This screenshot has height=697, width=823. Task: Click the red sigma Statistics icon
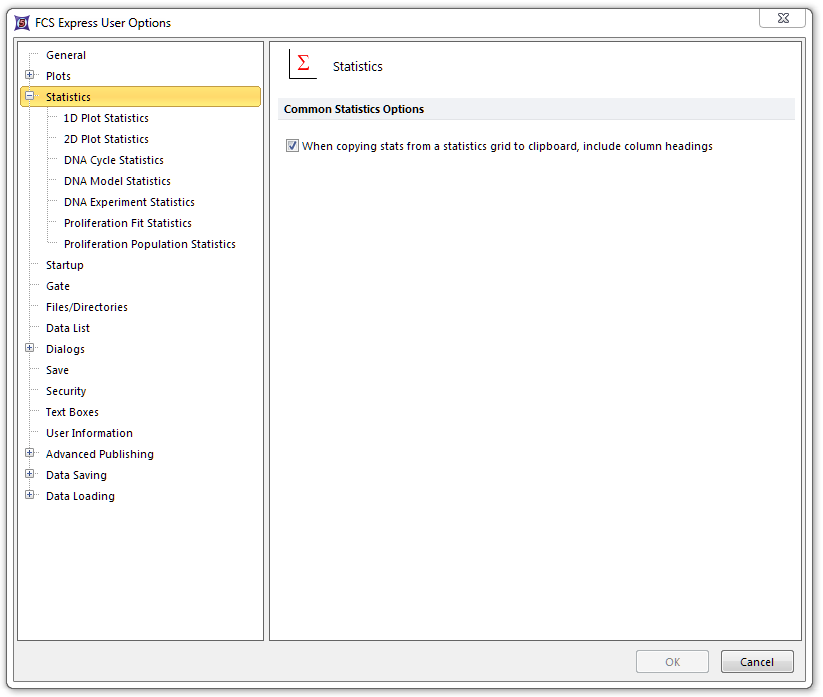click(x=303, y=65)
